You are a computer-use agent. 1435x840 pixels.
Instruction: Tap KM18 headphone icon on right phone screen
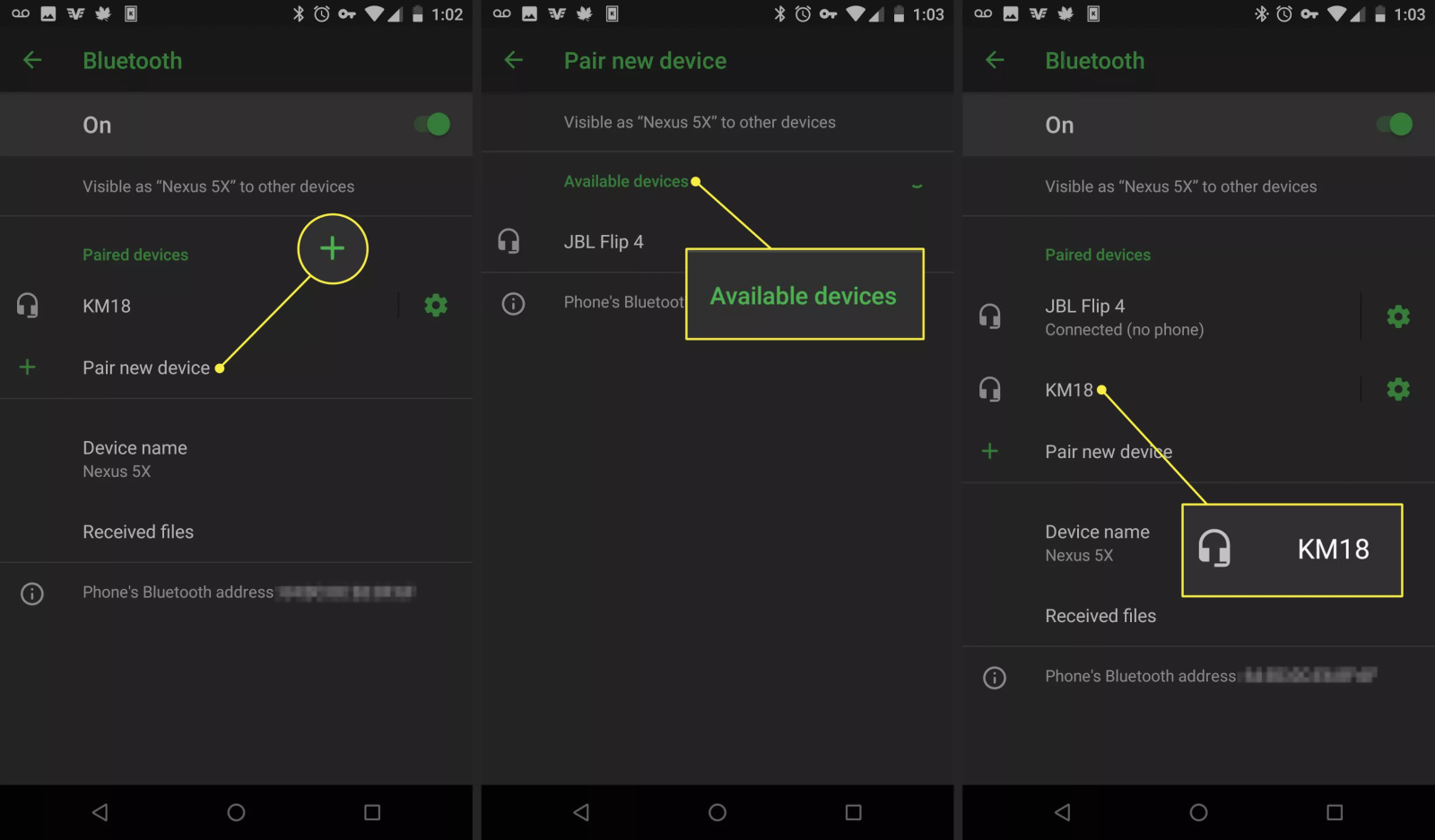pyautogui.click(x=990, y=389)
